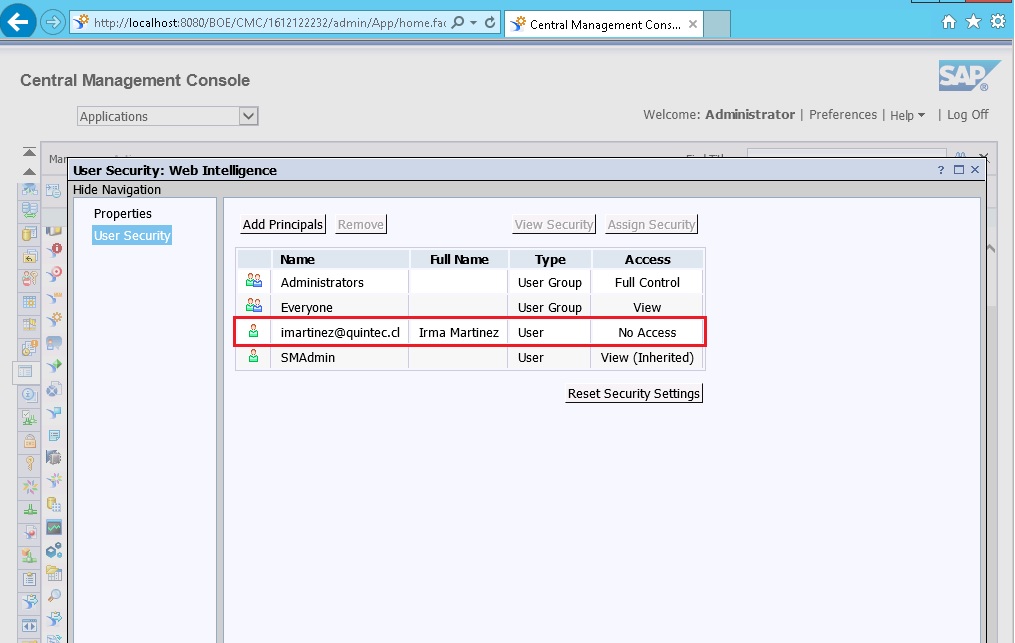Click the help question mark in the User Security dialog
The height and width of the screenshot is (643, 1015).
941,170
